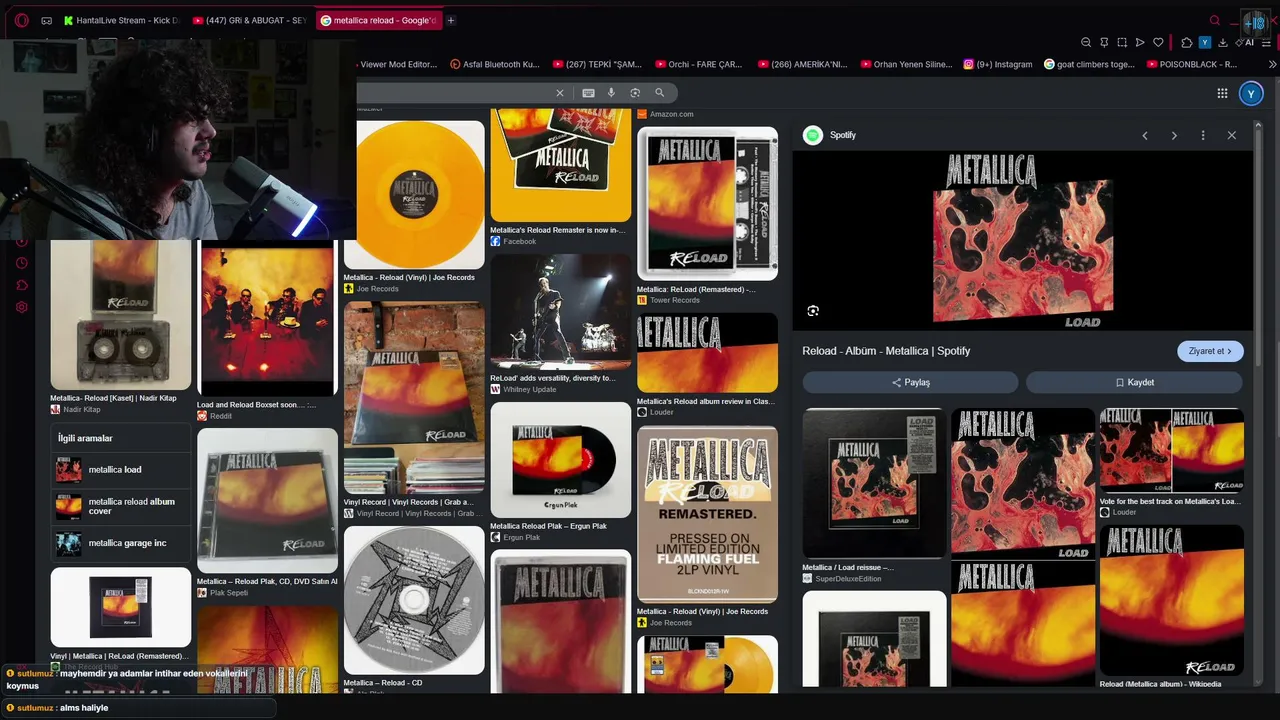Open the downloads icon in toolbar
The width and height of the screenshot is (1280, 720).
pos(1223,42)
